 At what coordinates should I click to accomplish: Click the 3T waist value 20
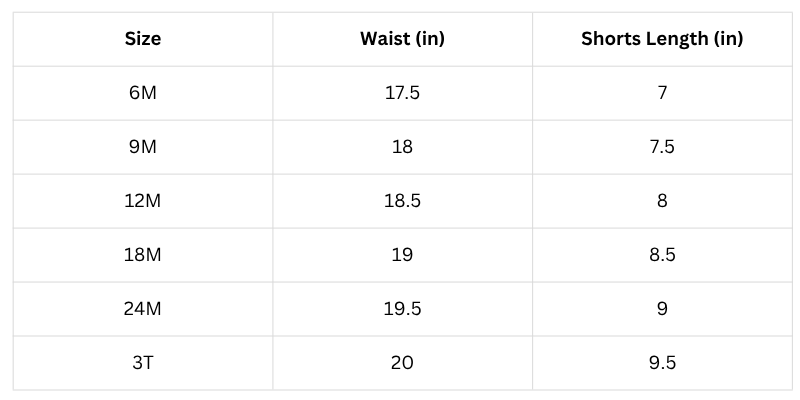[x=402, y=363]
